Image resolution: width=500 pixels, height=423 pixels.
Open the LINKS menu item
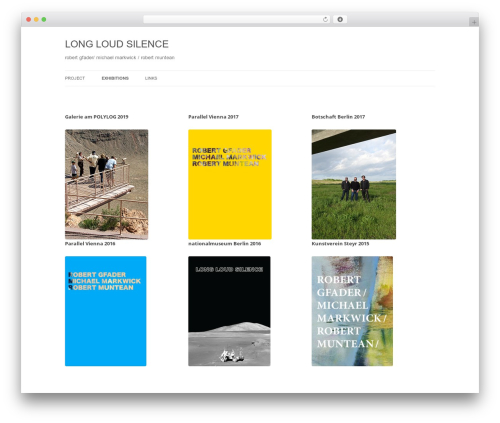click(x=151, y=78)
